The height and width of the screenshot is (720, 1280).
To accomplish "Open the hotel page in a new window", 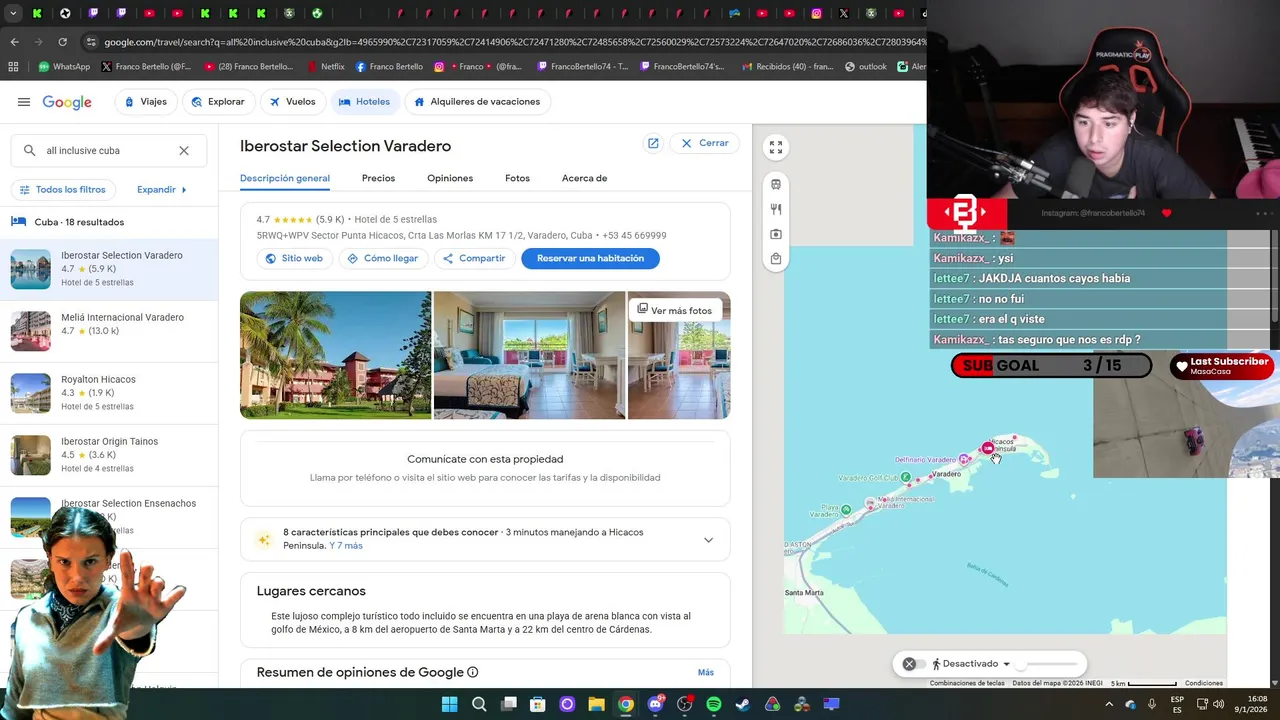I will pos(653,143).
